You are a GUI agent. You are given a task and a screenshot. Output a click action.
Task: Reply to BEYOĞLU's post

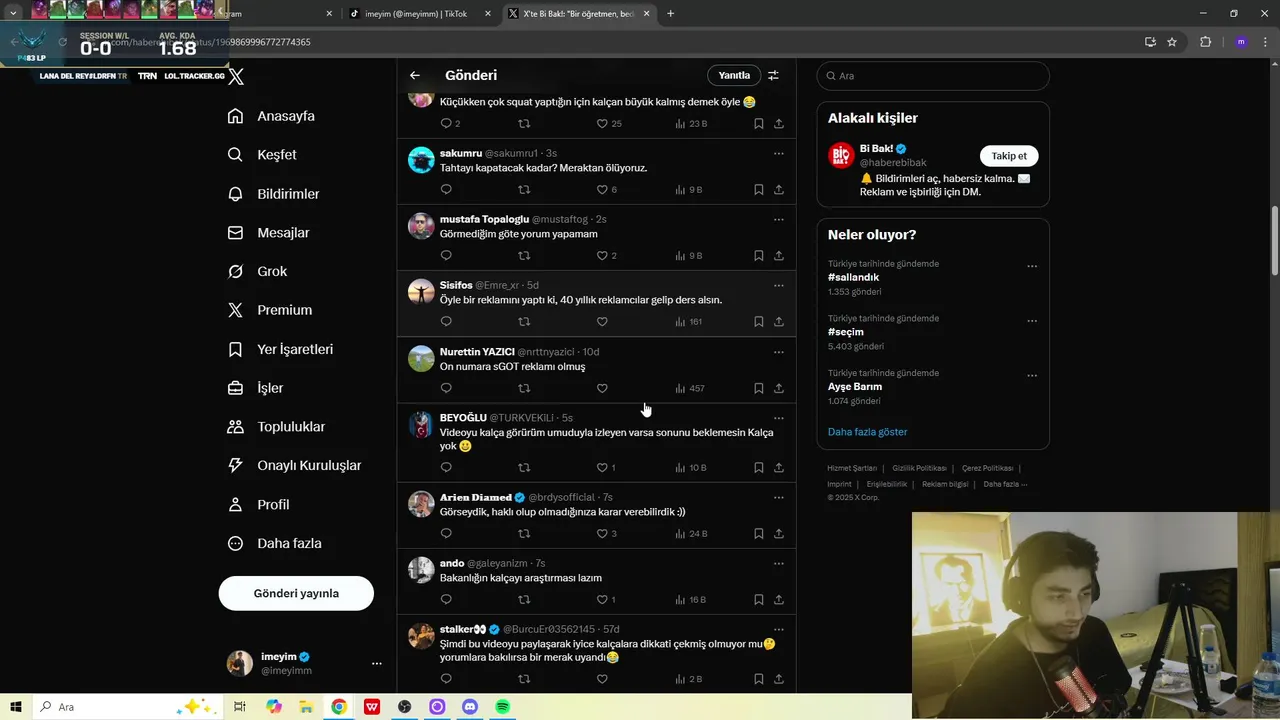click(446, 468)
